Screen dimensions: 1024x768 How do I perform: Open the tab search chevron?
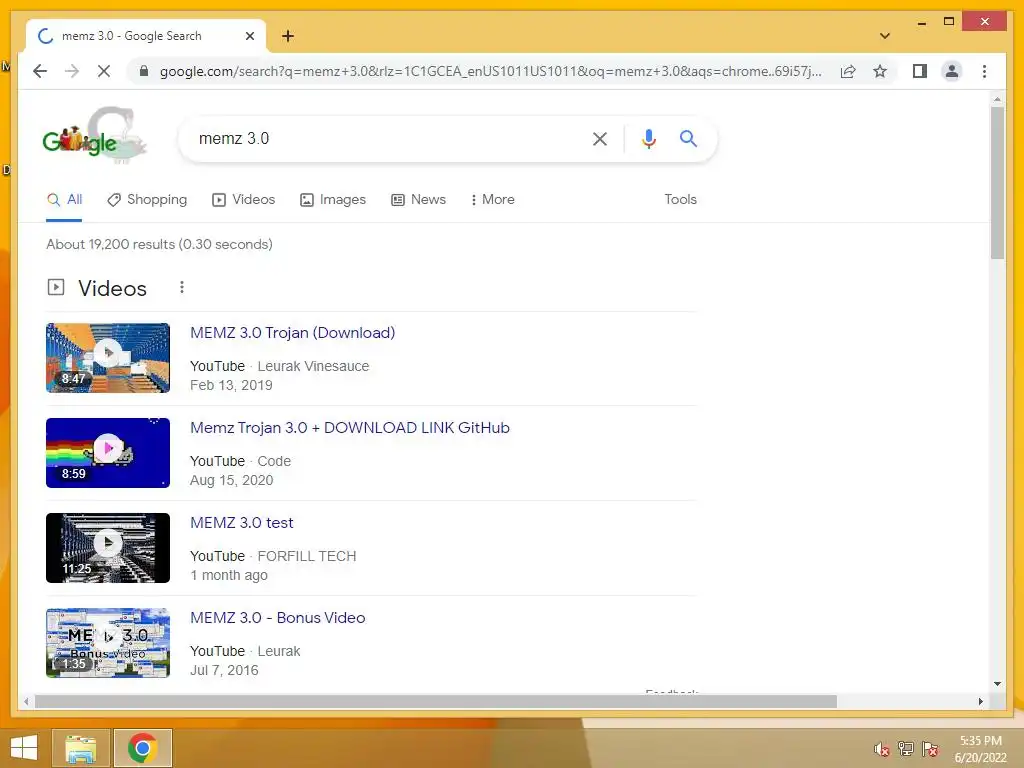885,36
